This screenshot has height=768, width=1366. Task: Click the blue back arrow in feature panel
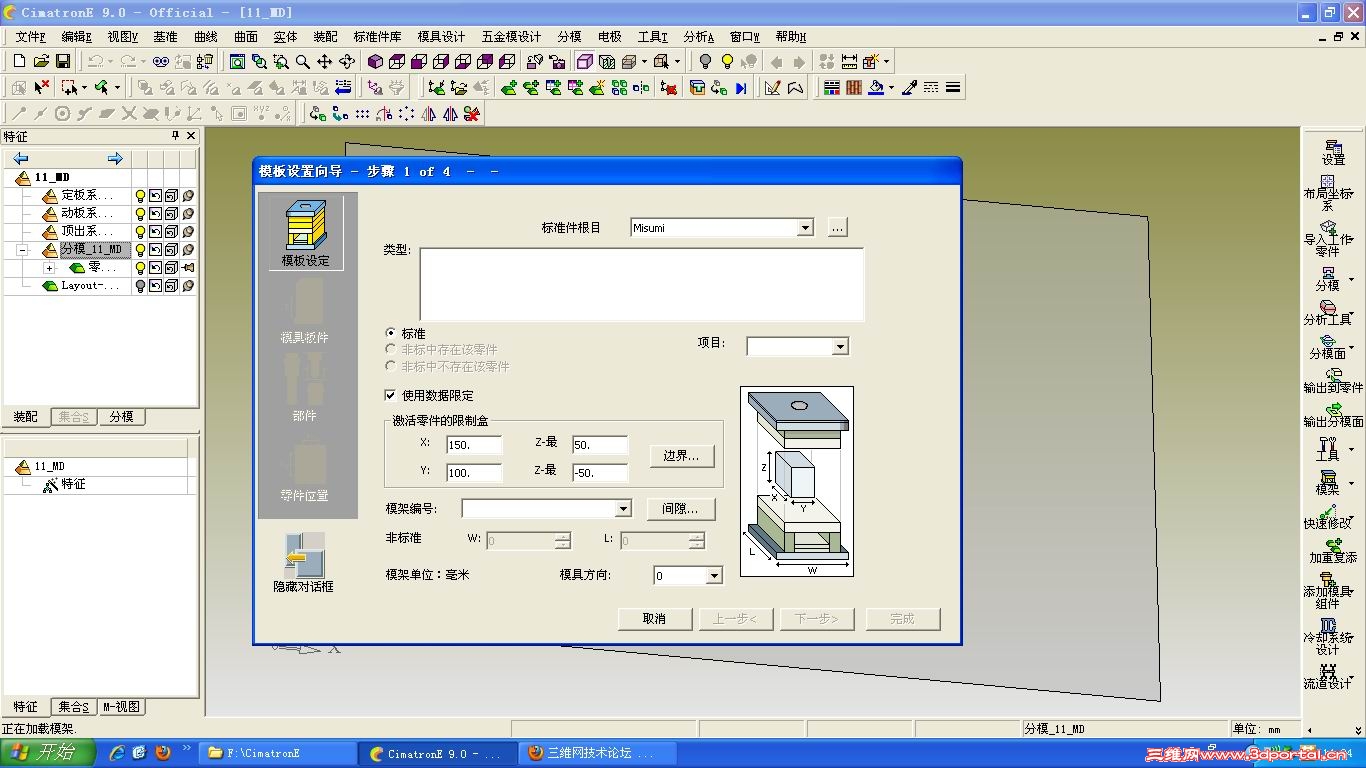21,158
